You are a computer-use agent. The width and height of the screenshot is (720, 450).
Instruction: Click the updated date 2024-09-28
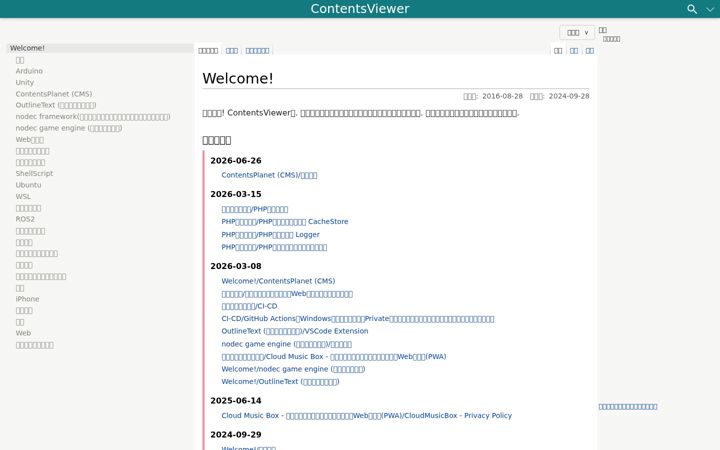[x=569, y=96]
